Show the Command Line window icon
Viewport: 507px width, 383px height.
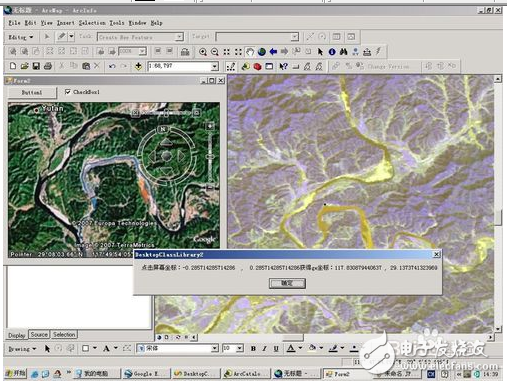[x=269, y=66]
